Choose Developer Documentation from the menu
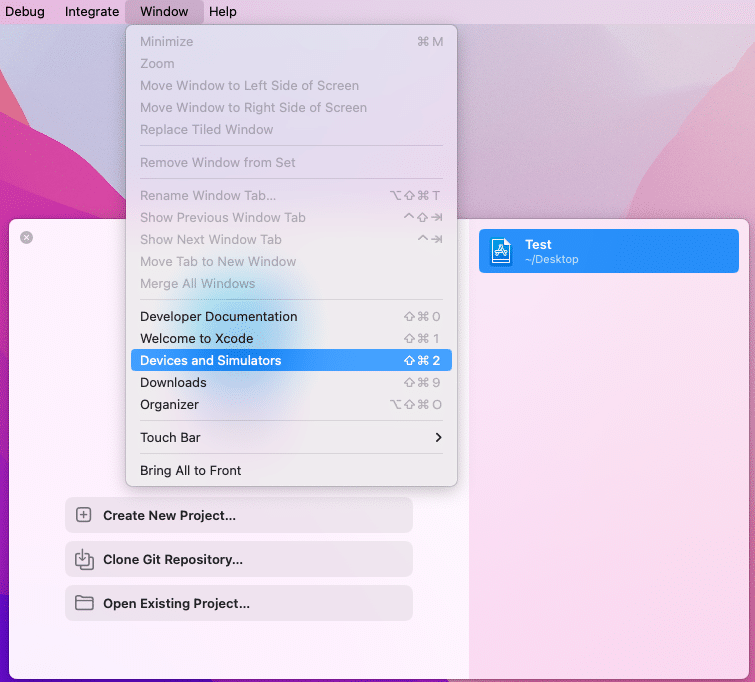The image size is (755, 682). tap(219, 317)
